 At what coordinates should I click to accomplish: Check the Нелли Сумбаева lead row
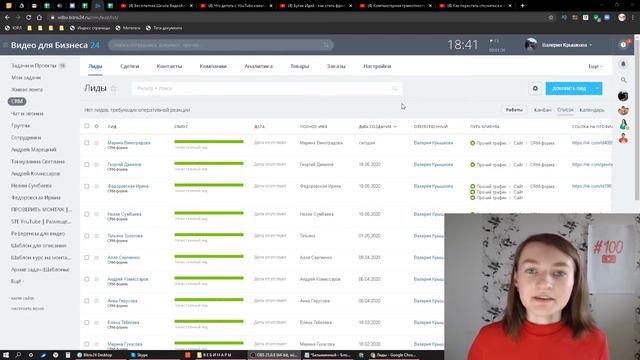click(87, 214)
